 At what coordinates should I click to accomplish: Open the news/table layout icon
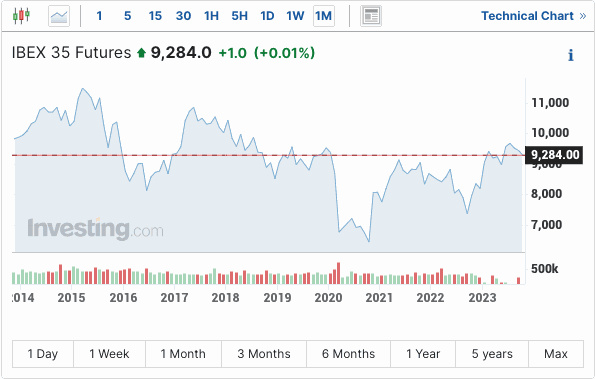(x=371, y=16)
